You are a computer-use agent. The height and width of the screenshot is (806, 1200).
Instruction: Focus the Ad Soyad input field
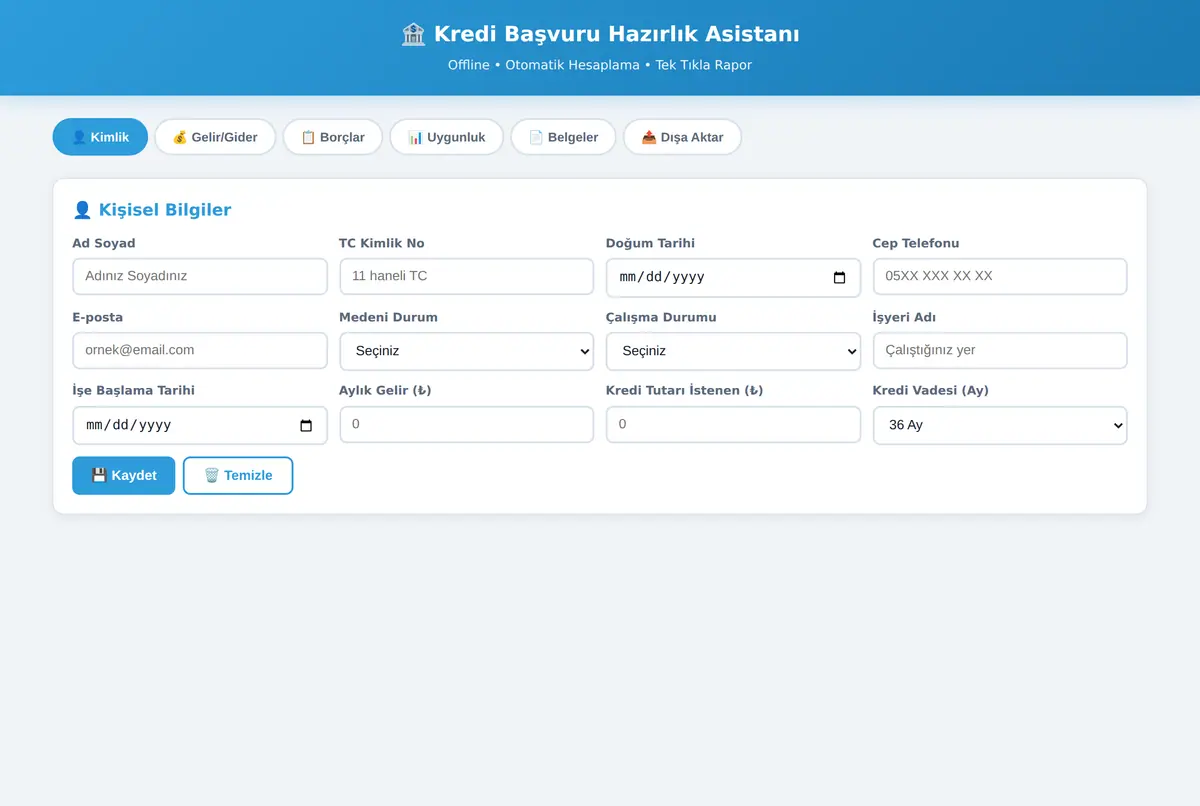[200, 276]
